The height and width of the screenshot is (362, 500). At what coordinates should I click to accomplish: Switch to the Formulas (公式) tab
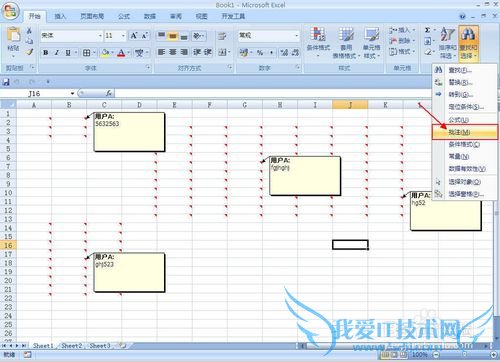click(x=124, y=16)
